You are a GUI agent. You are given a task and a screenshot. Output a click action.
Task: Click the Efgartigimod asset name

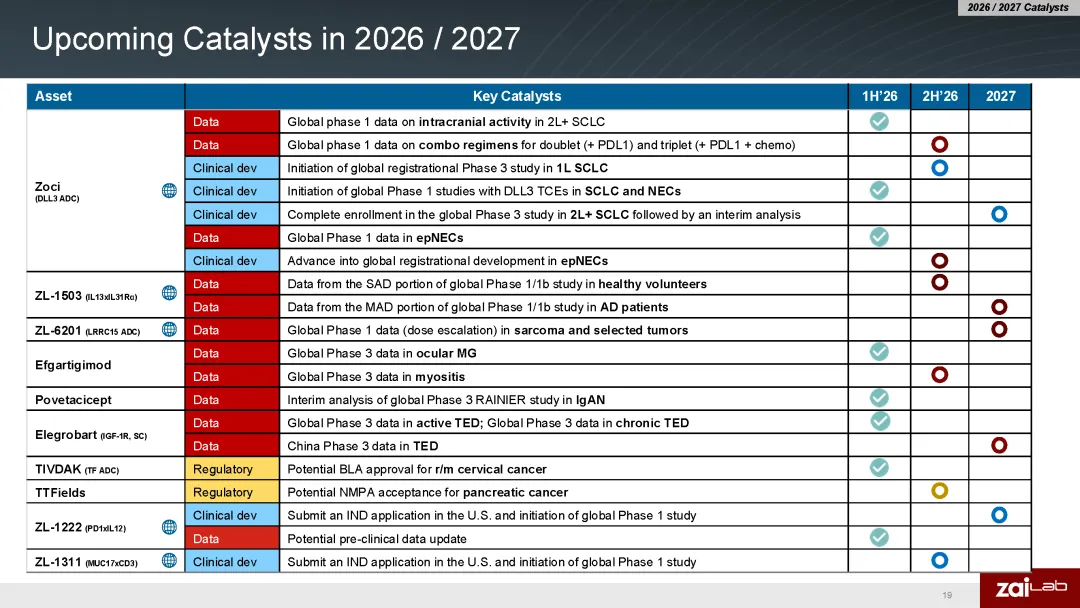[73, 365]
